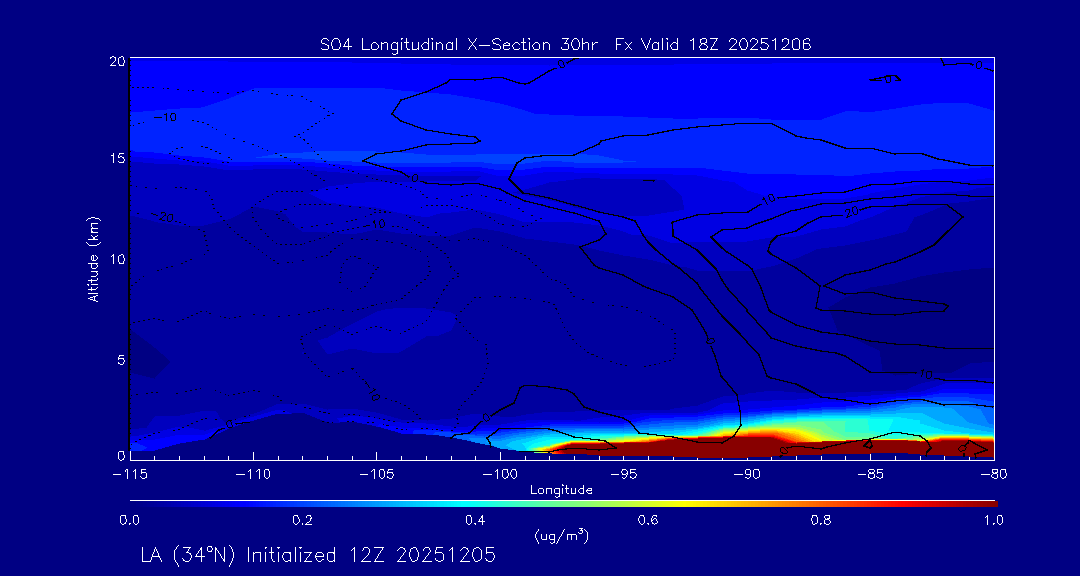Click the colorbar value "1.0"
Viewport: 1080px width, 576px height.
(993, 521)
